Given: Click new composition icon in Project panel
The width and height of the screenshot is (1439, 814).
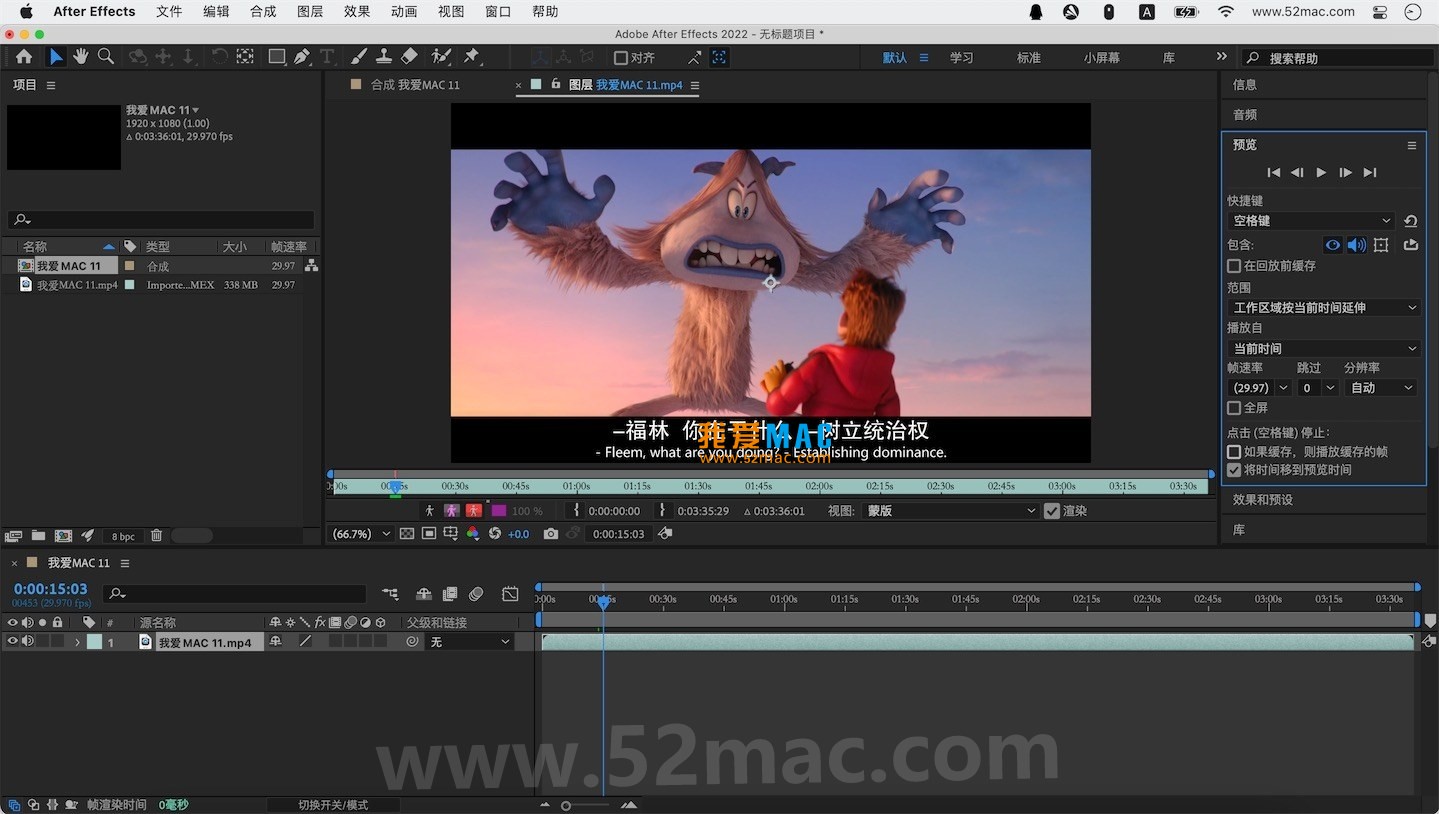Looking at the screenshot, I should 63,536.
